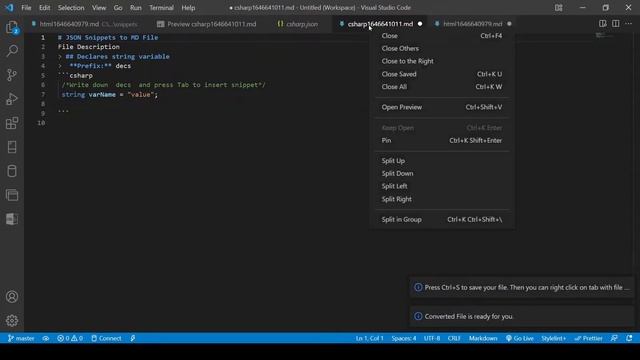Click the editor minimap
The width and height of the screenshot is (640, 360).
coord(604,36)
